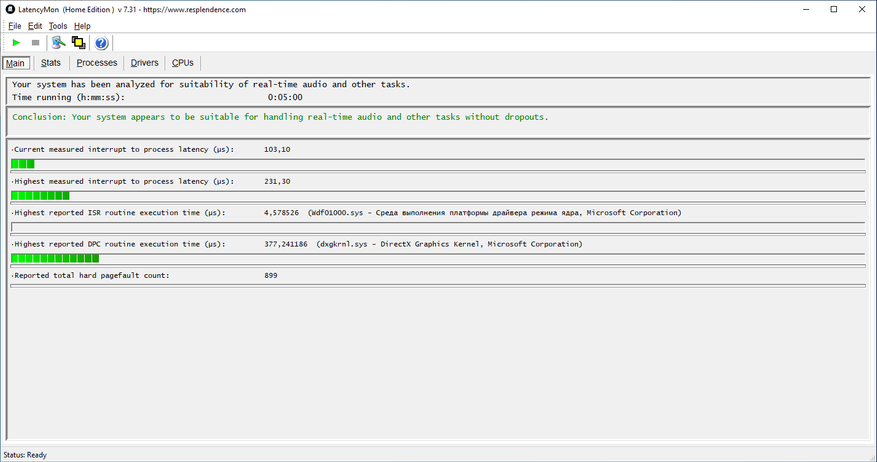Open the File menu
877x462 pixels.
coord(15,26)
